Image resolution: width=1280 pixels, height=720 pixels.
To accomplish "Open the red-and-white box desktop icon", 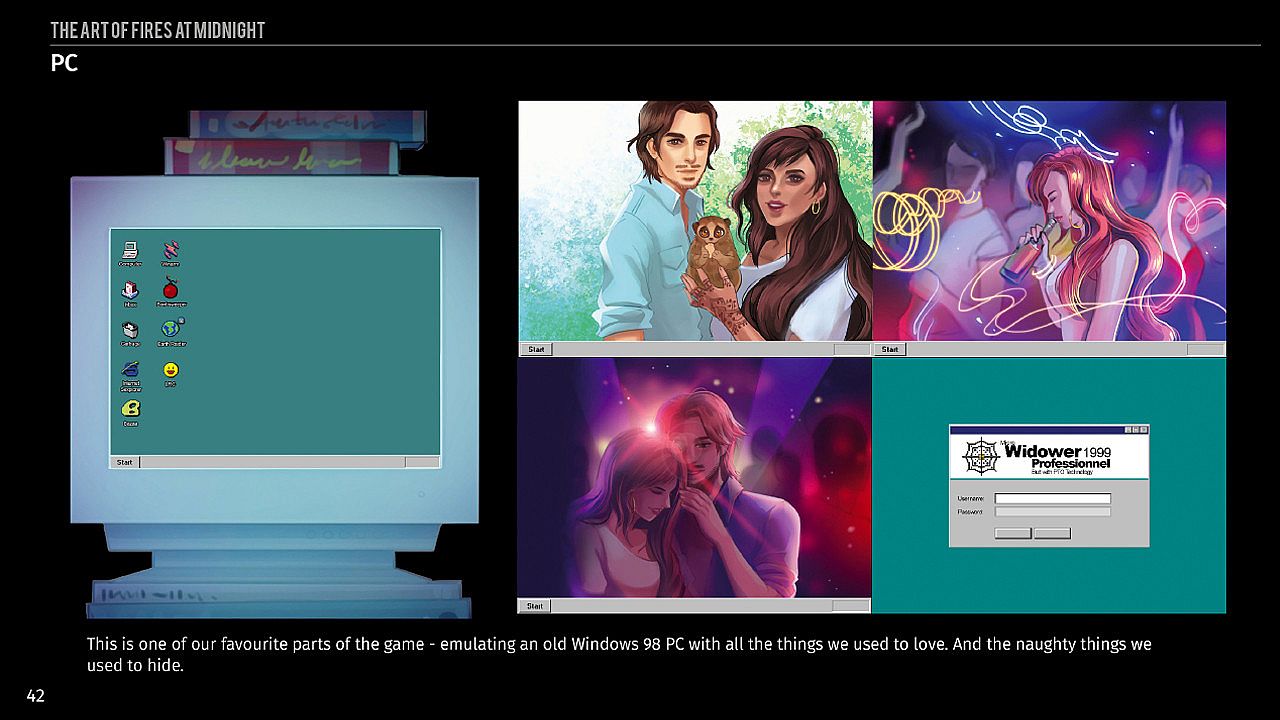I will pyautogui.click(x=130, y=292).
